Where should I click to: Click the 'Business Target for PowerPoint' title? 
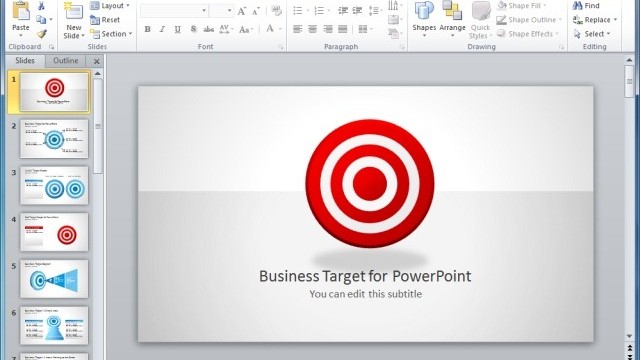point(365,276)
